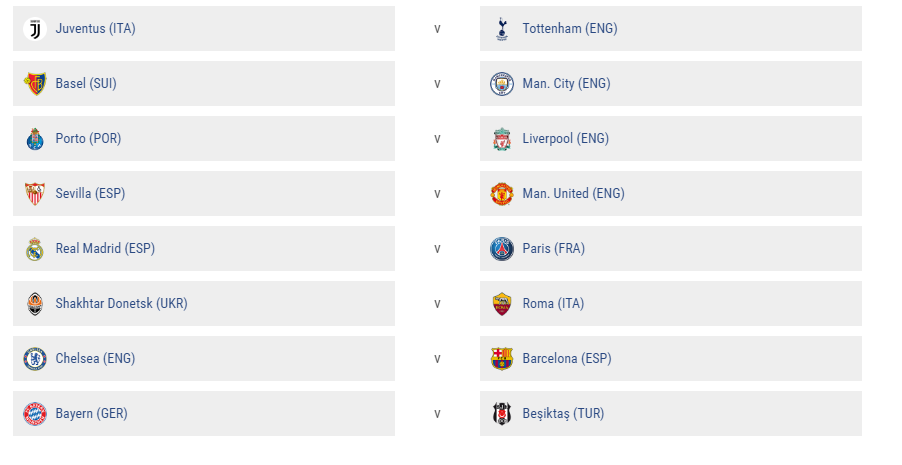Click the 'v' between Chelsea and Barcelona
Image resolution: width=902 pixels, height=465 pixels.
(x=438, y=359)
